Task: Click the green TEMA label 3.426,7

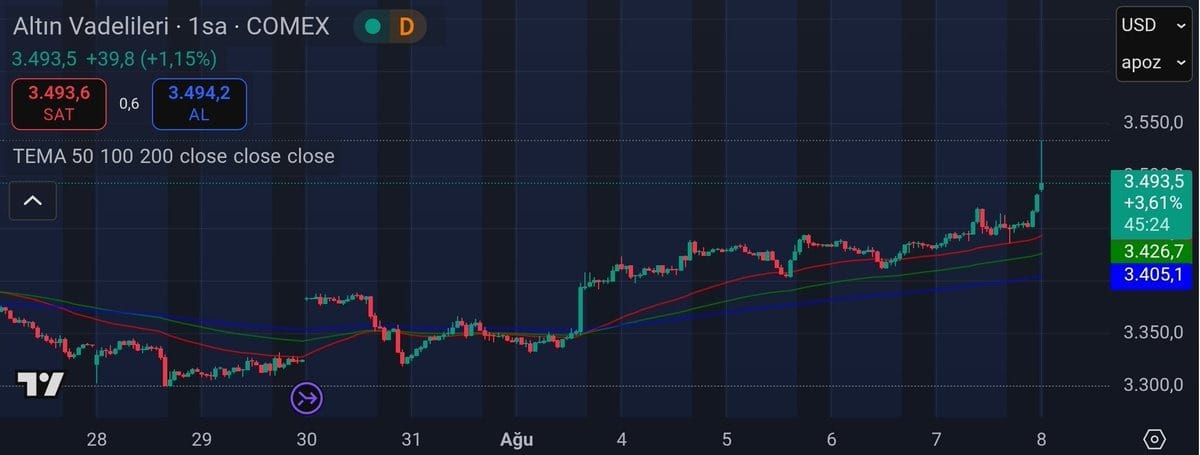Action: [1153, 250]
